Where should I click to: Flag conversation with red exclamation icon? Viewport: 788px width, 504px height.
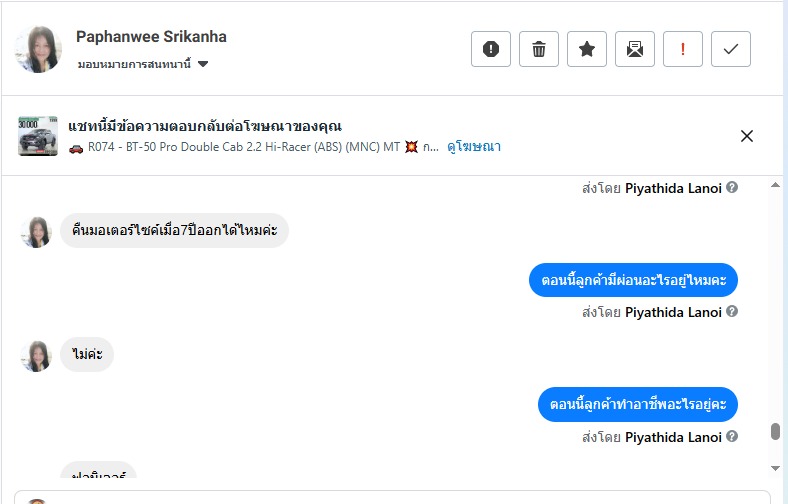[683, 49]
